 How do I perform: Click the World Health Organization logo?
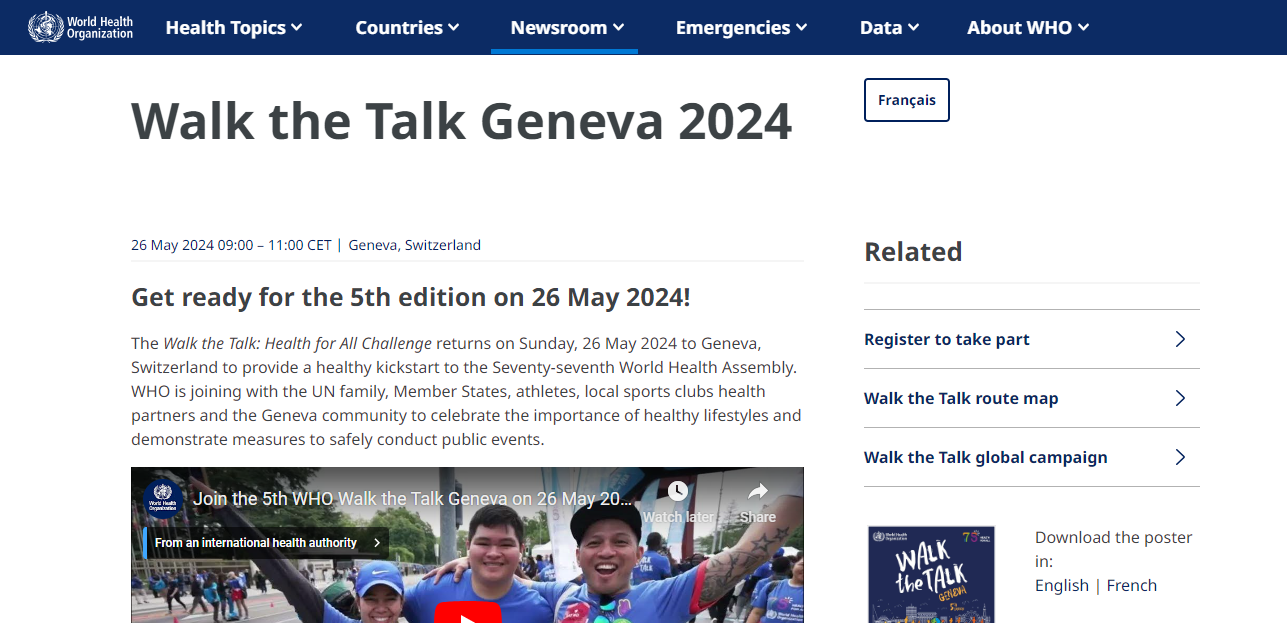click(x=80, y=27)
